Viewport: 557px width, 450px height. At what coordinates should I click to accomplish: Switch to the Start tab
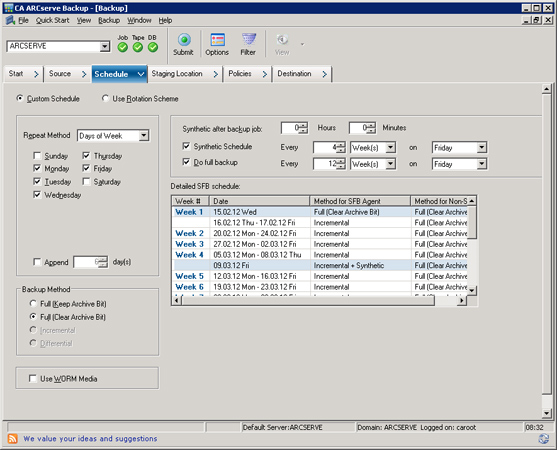pyautogui.click(x=24, y=74)
